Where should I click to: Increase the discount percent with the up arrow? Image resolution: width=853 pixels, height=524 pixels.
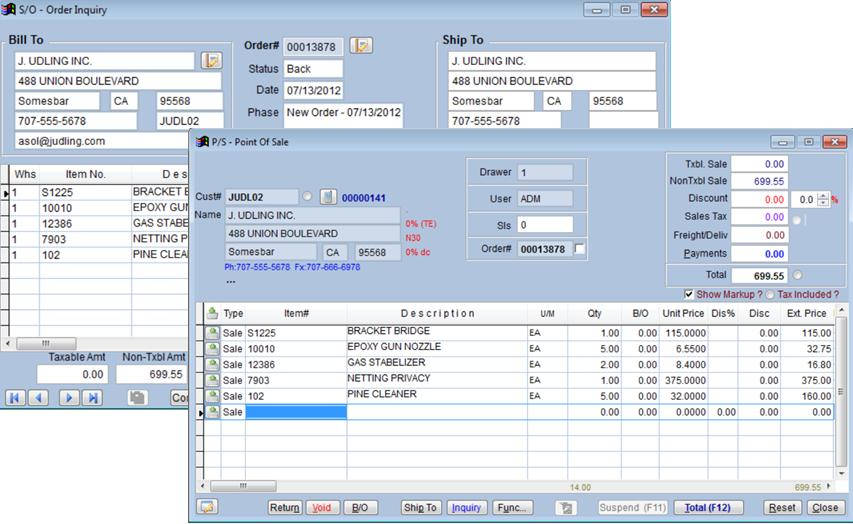[x=823, y=196]
